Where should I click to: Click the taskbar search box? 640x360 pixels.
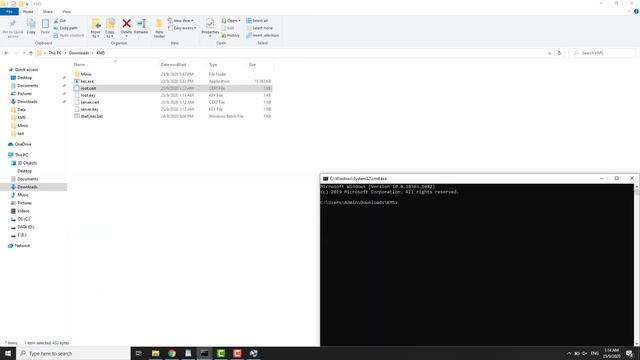point(73,353)
